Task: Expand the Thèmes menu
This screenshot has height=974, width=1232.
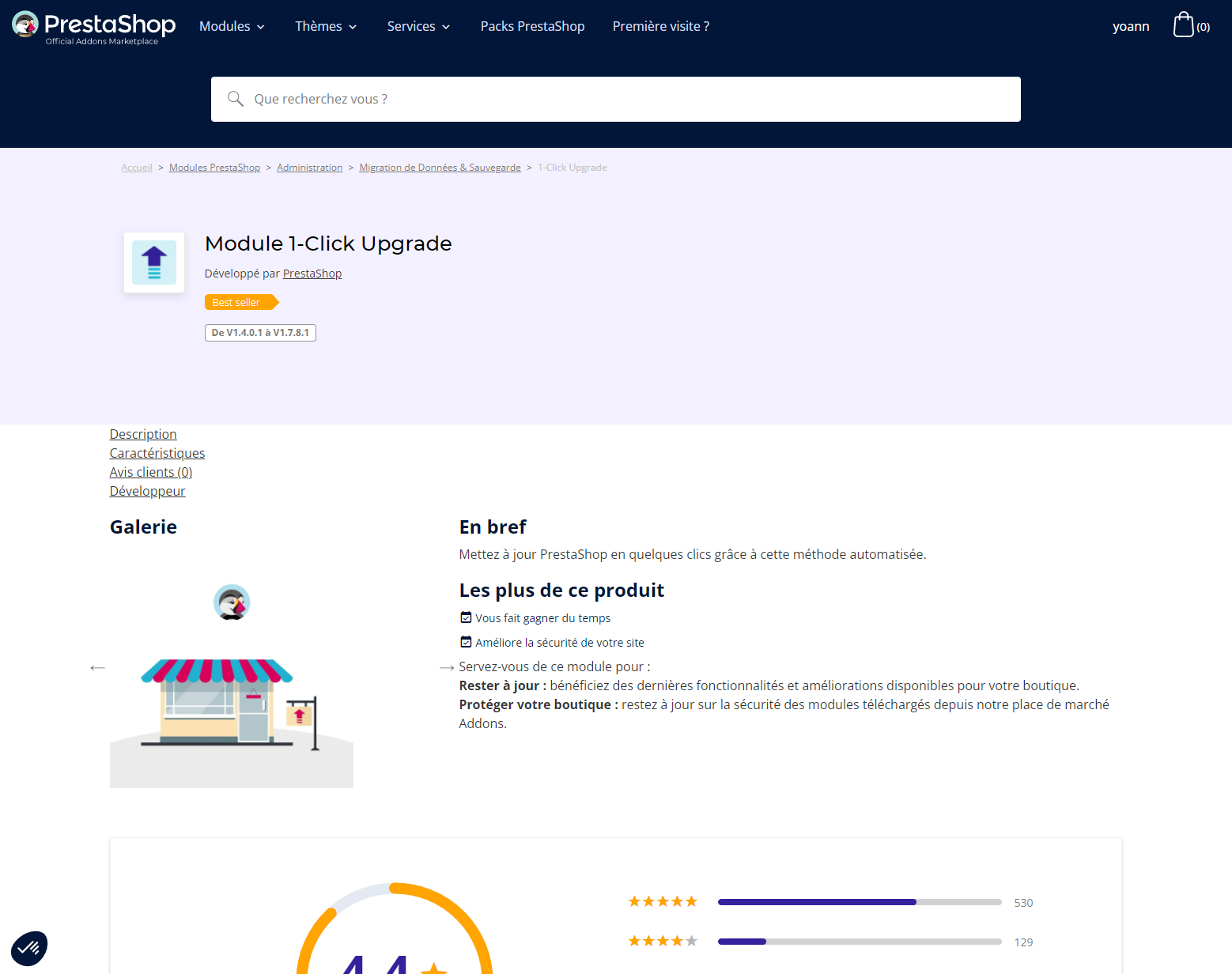Action: tap(326, 26)
